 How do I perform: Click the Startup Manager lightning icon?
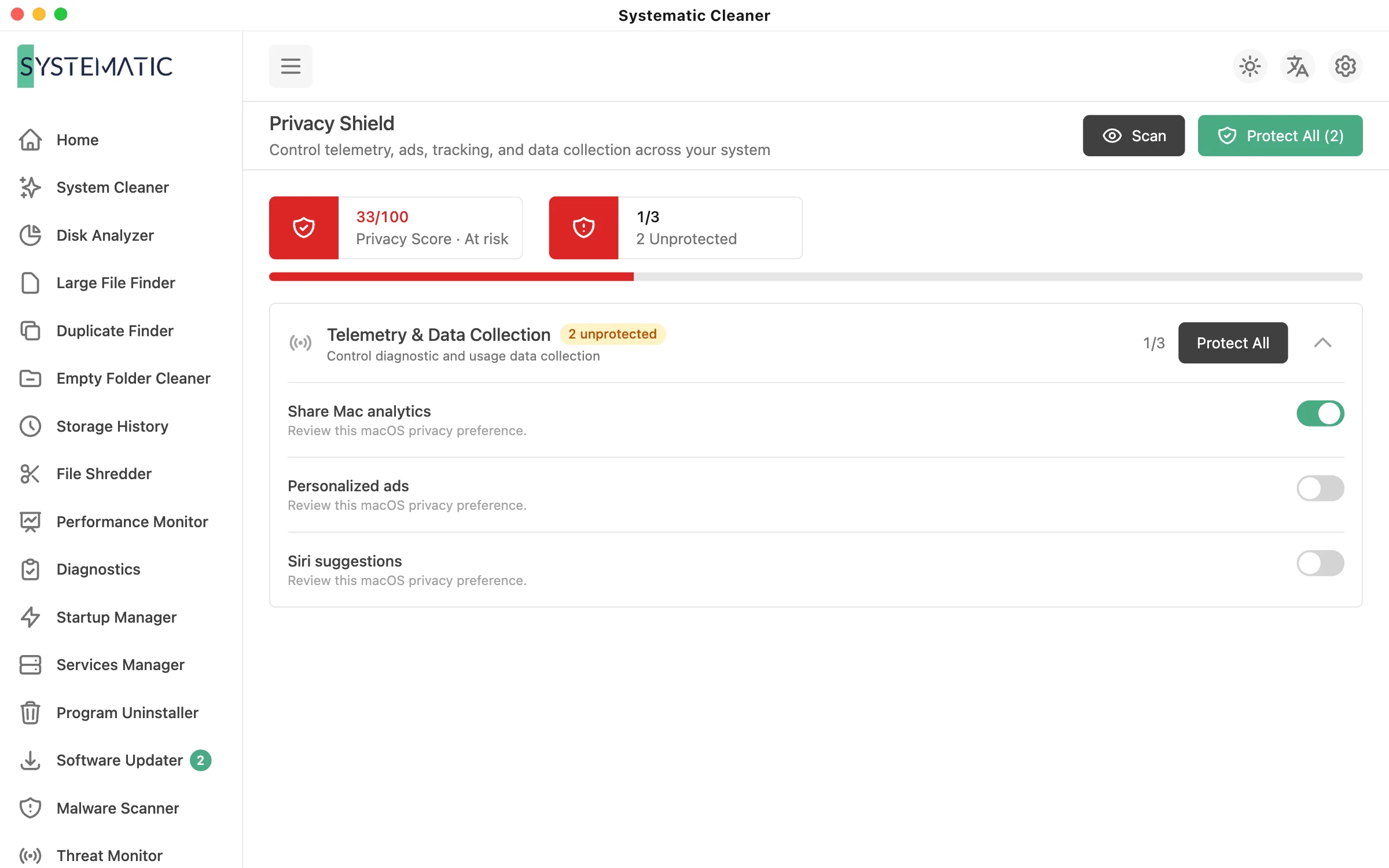click(x=30, y=617)
